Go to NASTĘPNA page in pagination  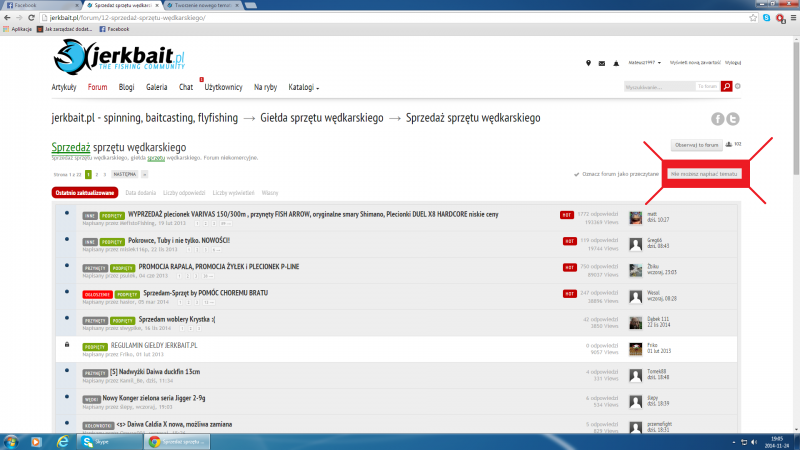coord(125,174)
